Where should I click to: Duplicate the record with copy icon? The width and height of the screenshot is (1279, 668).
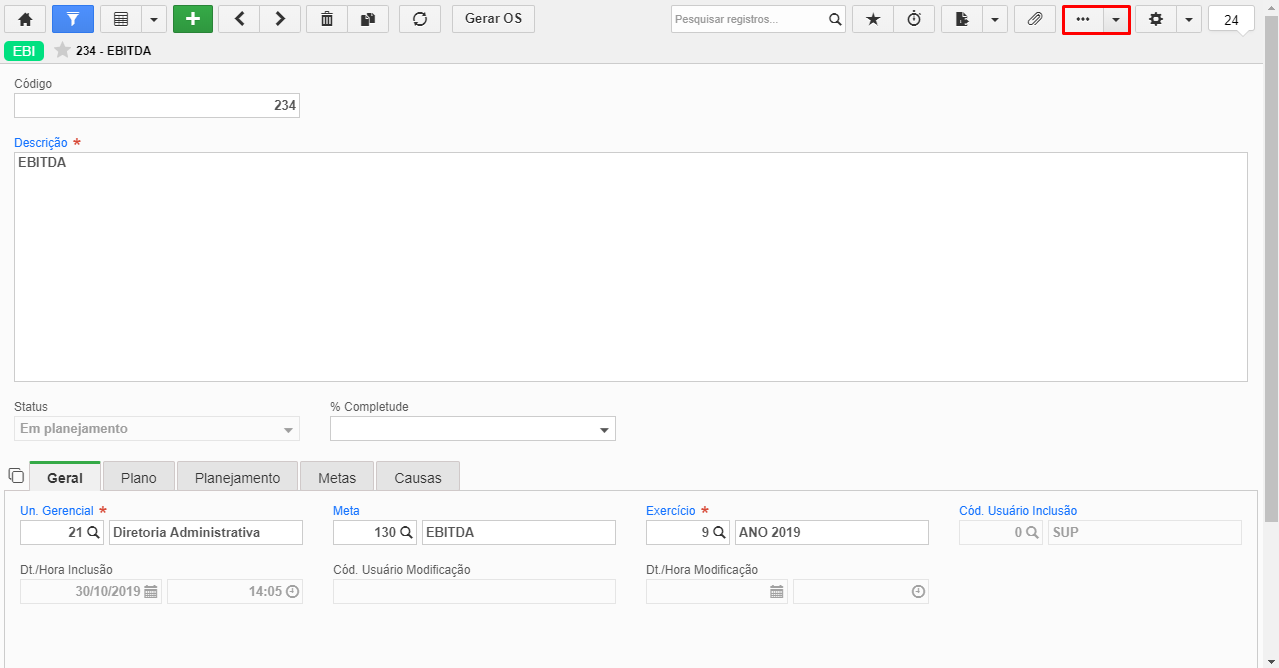coord(368,19)
